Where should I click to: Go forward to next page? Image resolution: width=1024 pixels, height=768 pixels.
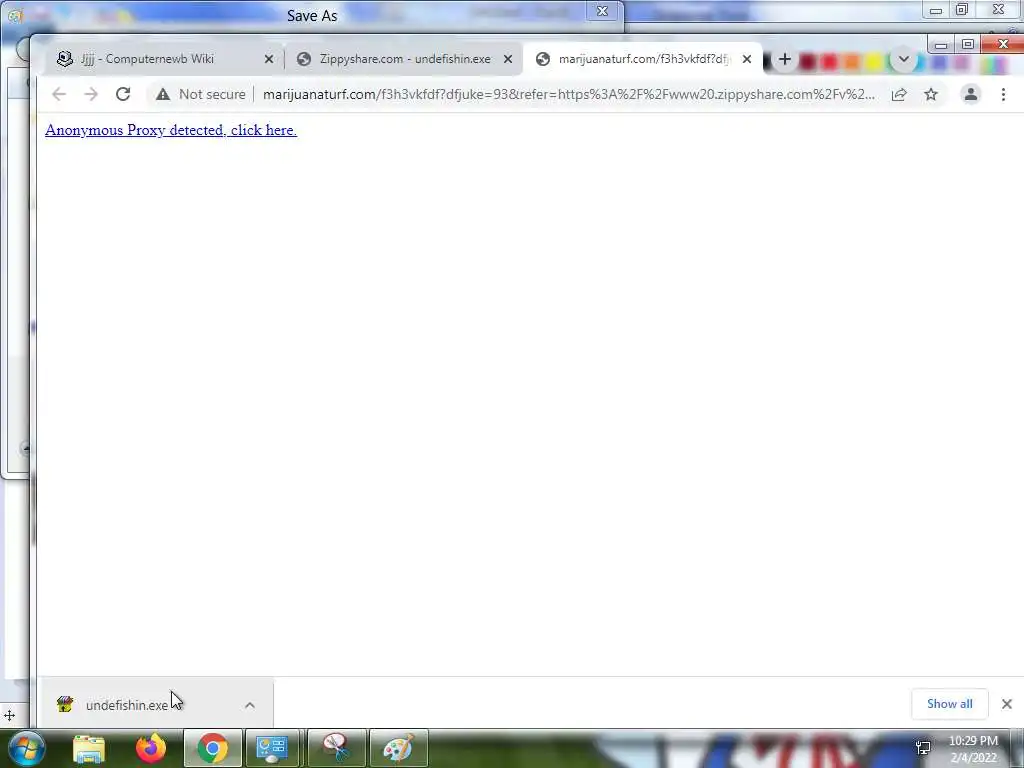coord(91,95)
